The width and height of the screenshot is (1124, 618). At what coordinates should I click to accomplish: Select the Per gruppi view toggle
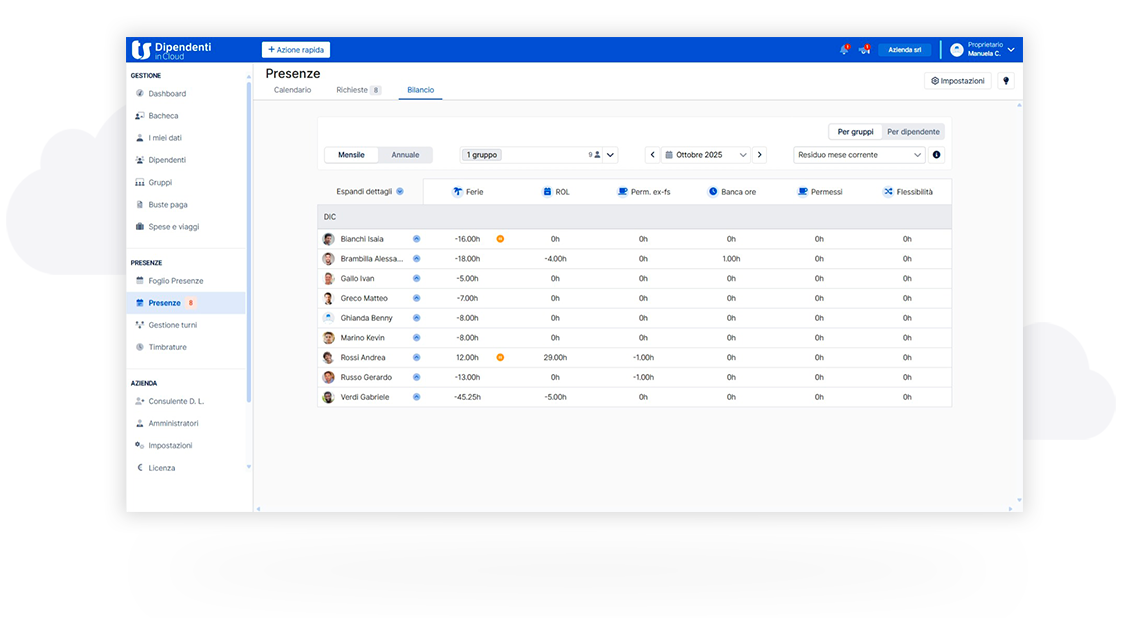point(855,132)
